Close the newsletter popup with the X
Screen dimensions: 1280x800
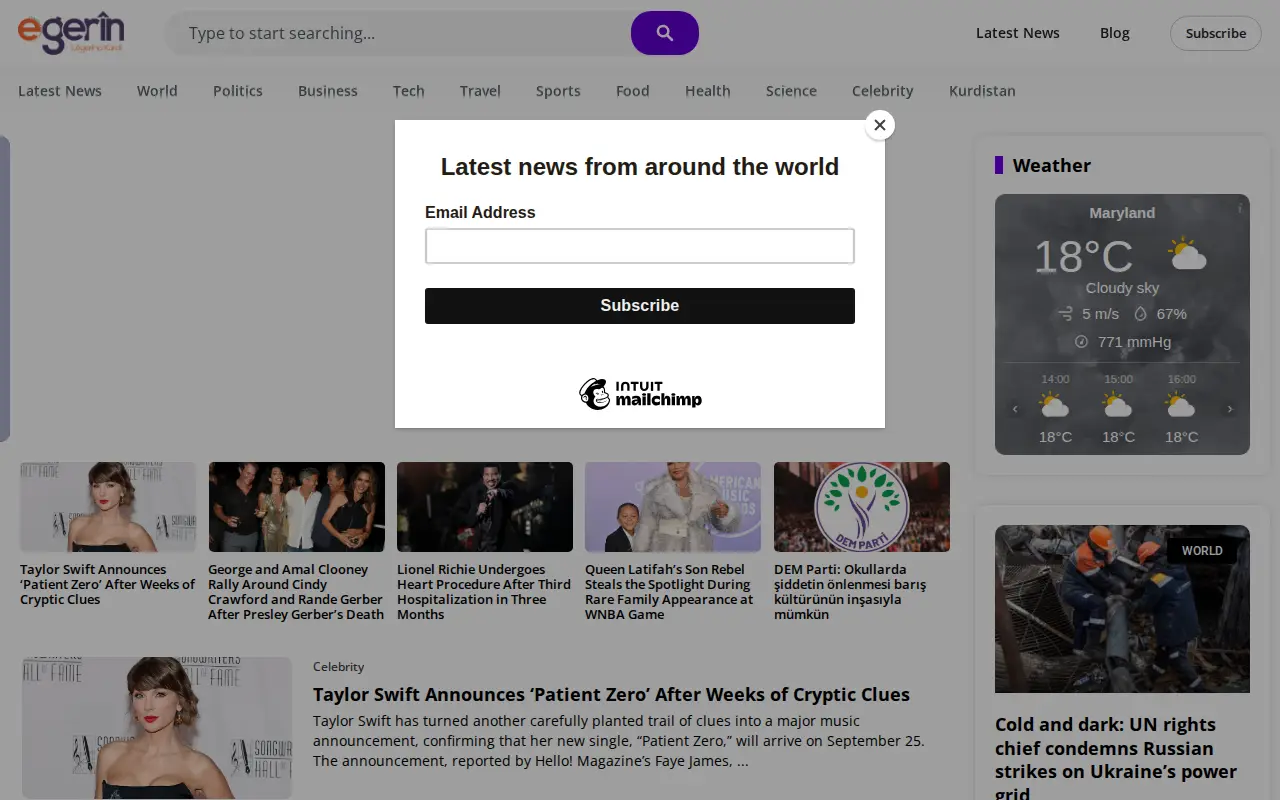[880, 125]
